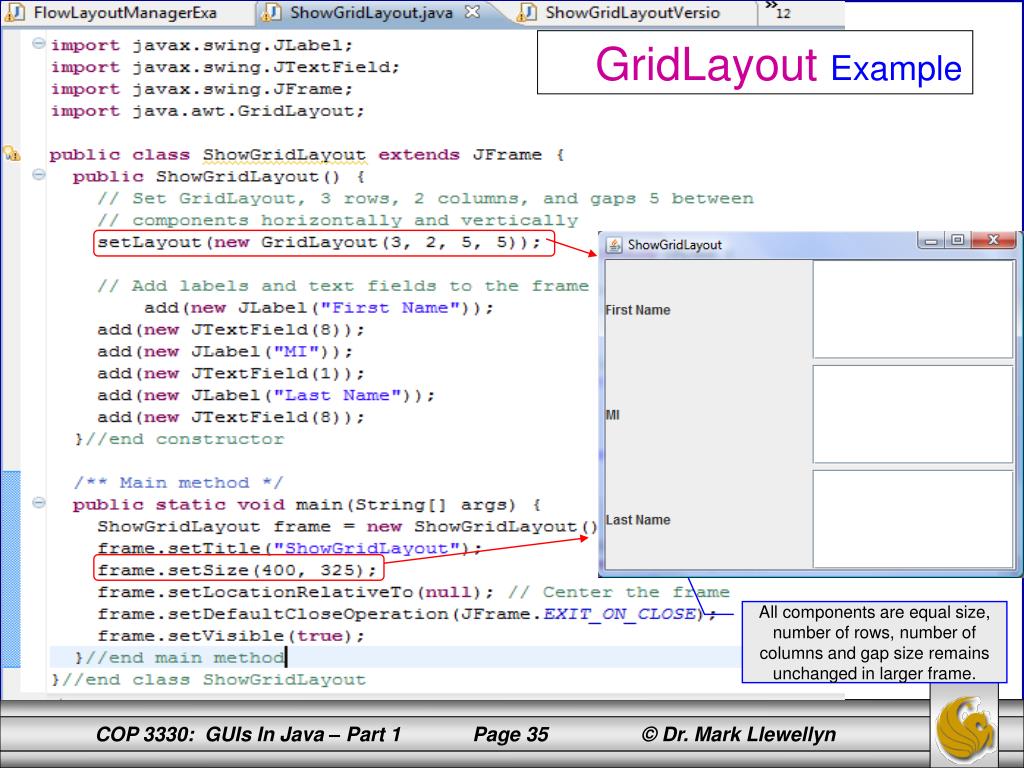Show the hidden editors overflow list
The image size is (1024, 768).
777,10
